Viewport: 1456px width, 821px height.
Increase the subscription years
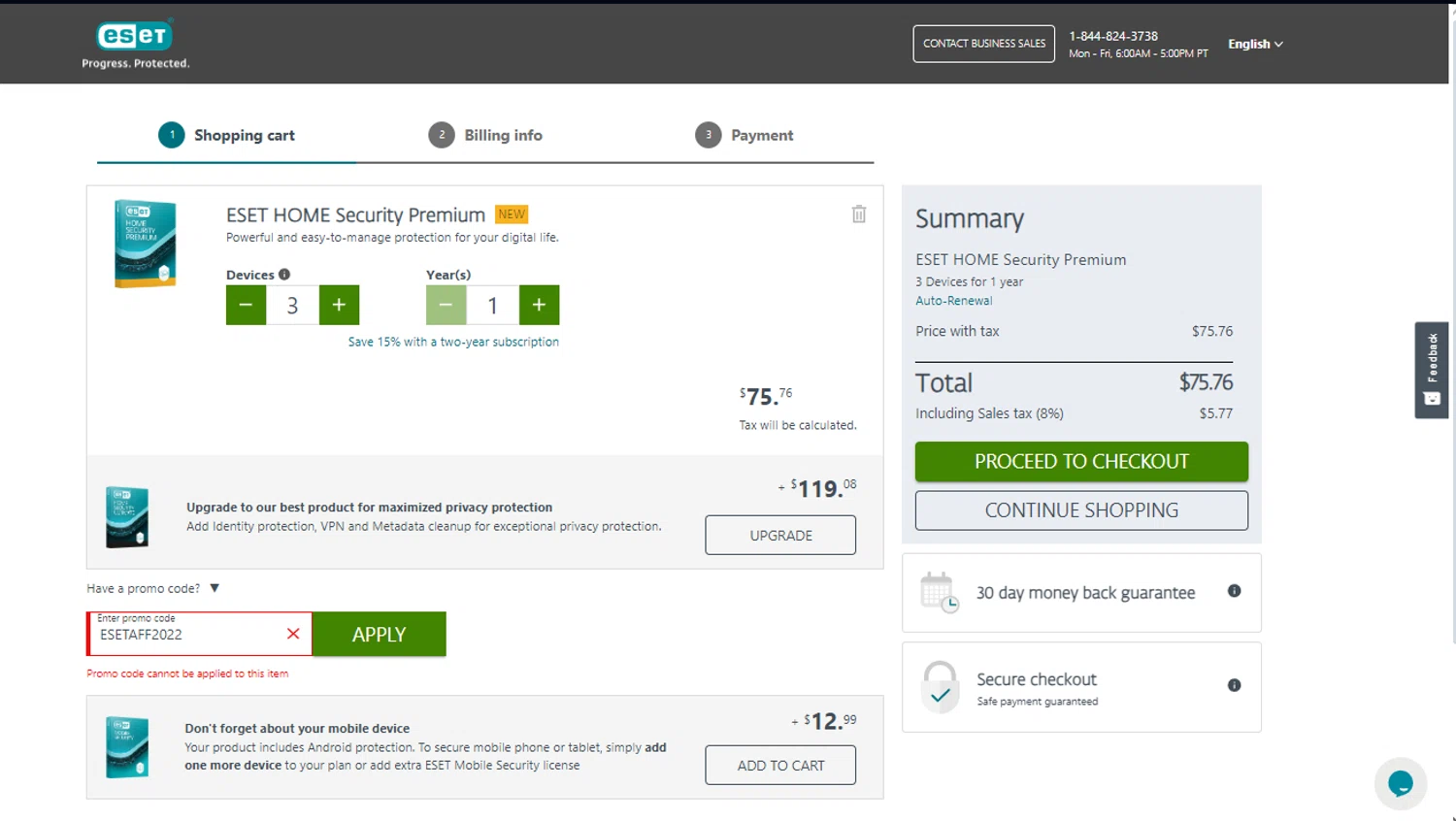(539, 306)
